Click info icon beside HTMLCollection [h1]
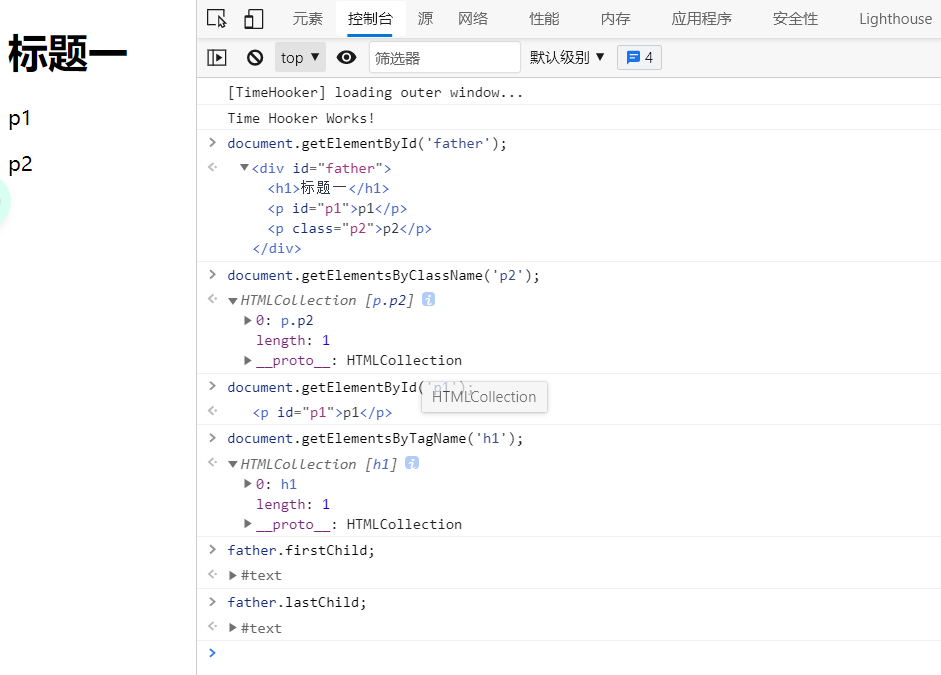This screenshot has width=941, height=675. point(412,464)
